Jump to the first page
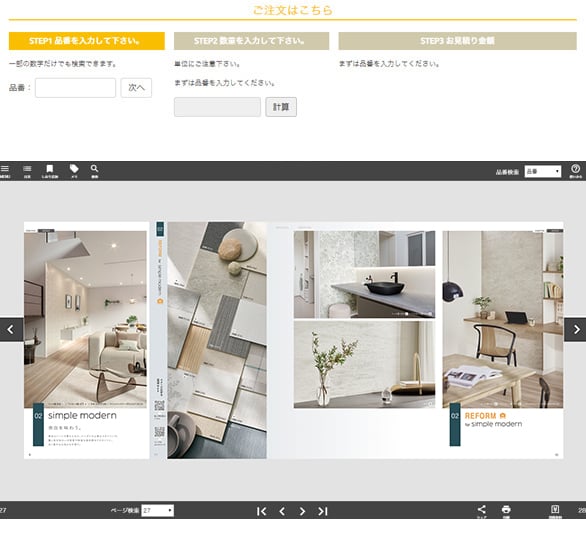The image size is (586, 547). pos(262,511)
